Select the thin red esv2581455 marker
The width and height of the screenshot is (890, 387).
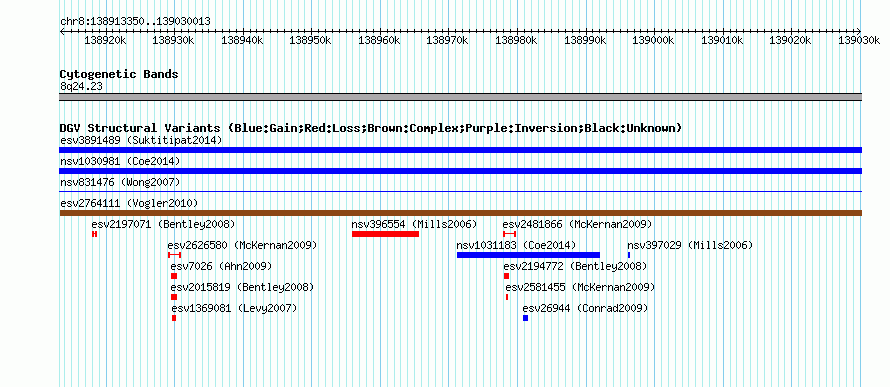[x=507, y=297]
